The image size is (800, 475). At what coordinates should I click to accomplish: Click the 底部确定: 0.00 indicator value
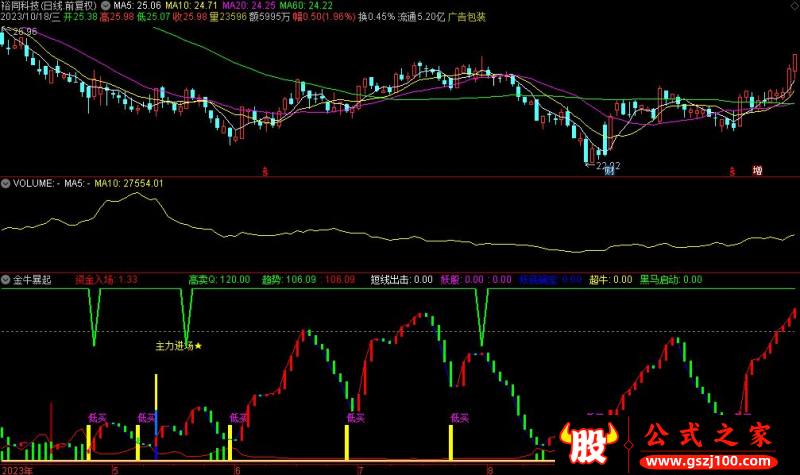point(551,280)
